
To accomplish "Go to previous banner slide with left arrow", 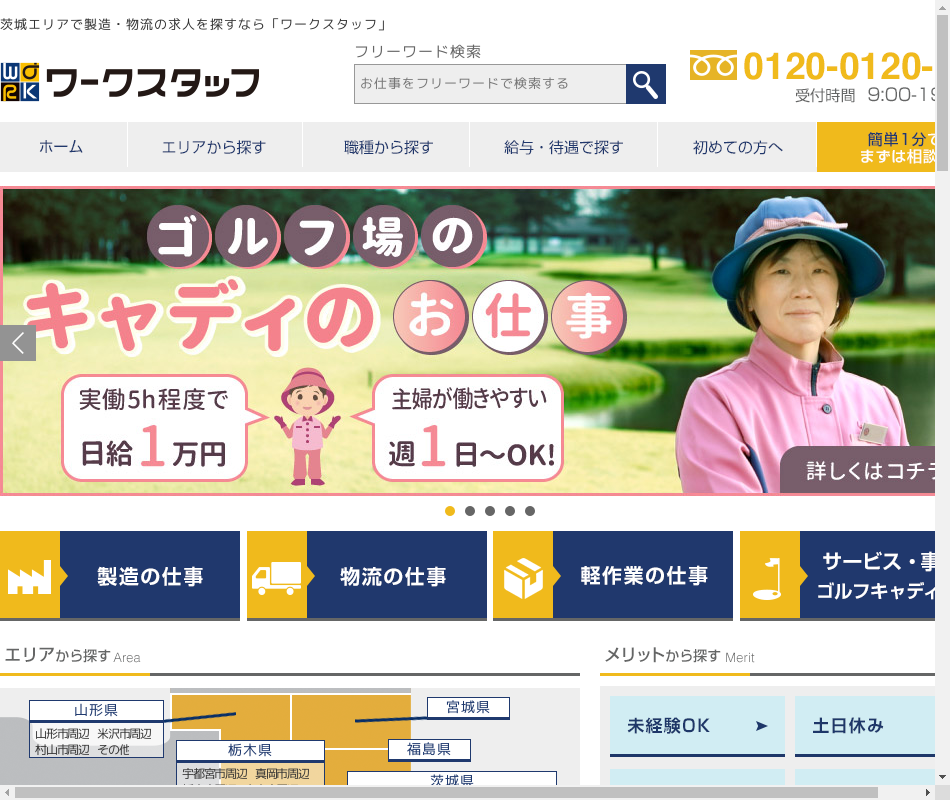I will [18, 343].
